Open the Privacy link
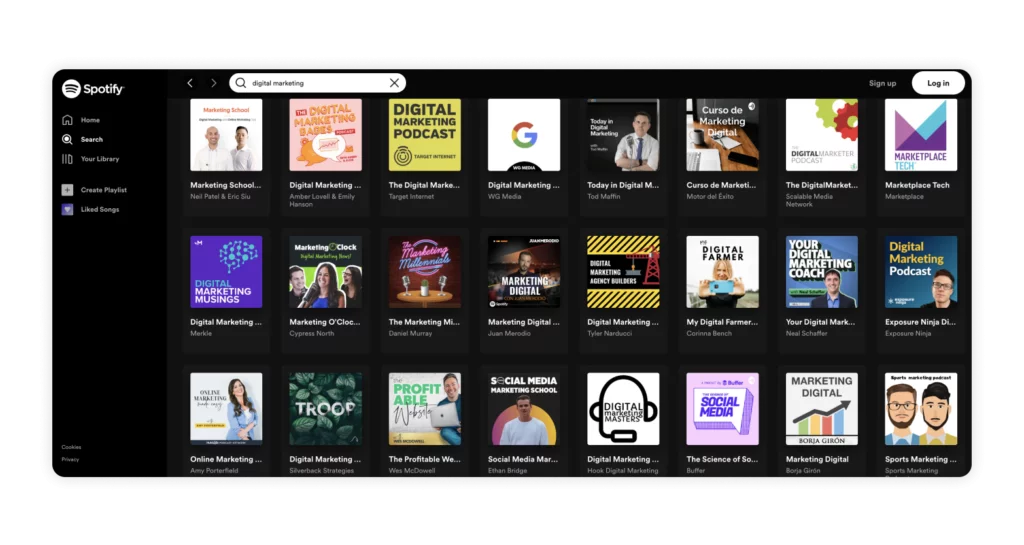Image resolution: width=1024 pixels, height=545 pixels. click(70, 459)
